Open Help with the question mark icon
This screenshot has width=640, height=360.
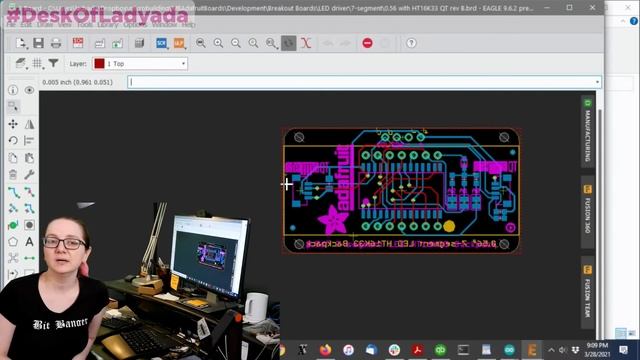coord(411,43)
